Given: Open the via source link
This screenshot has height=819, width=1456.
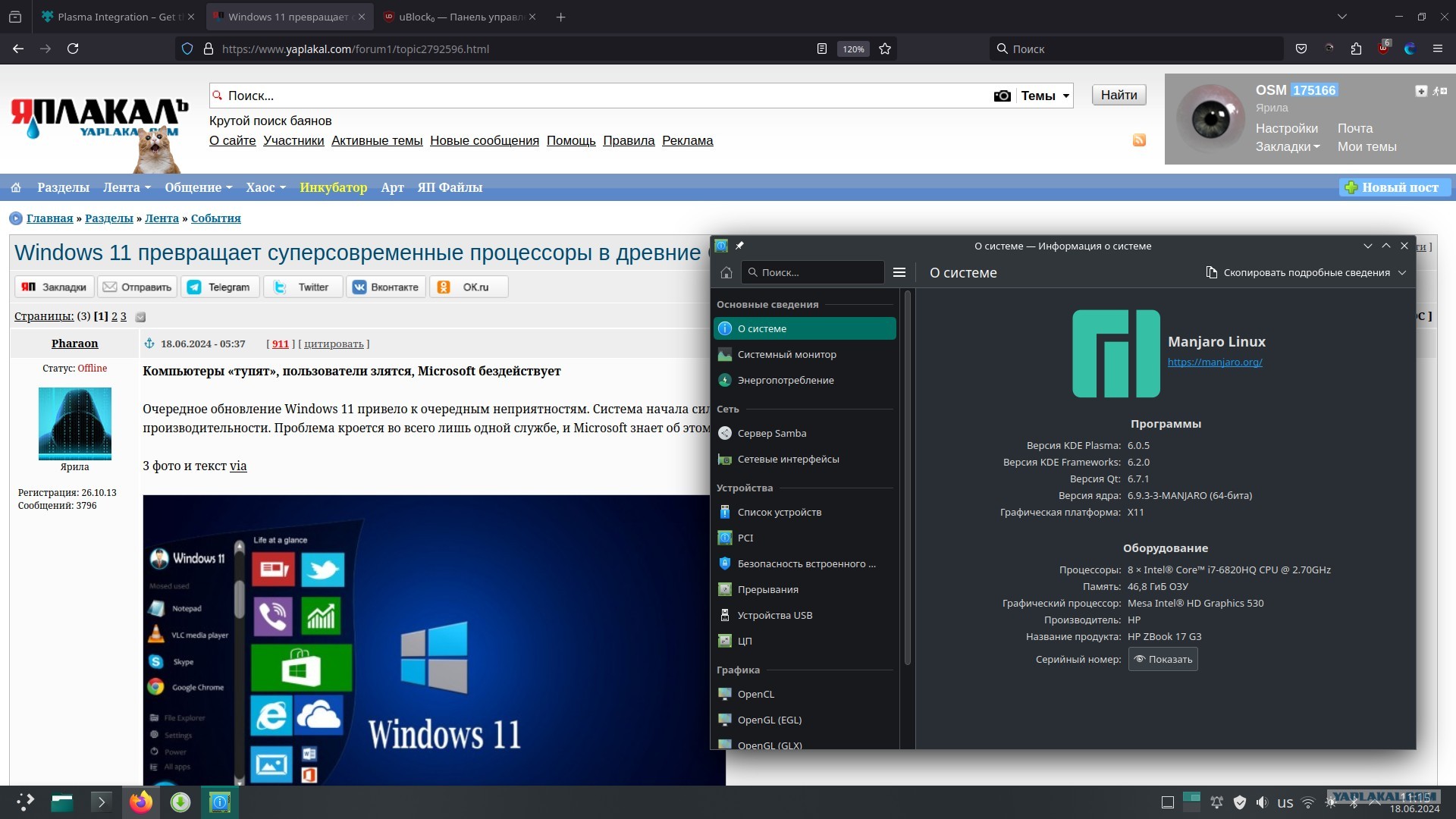Looking at the screenshot, I should point(238,466).
